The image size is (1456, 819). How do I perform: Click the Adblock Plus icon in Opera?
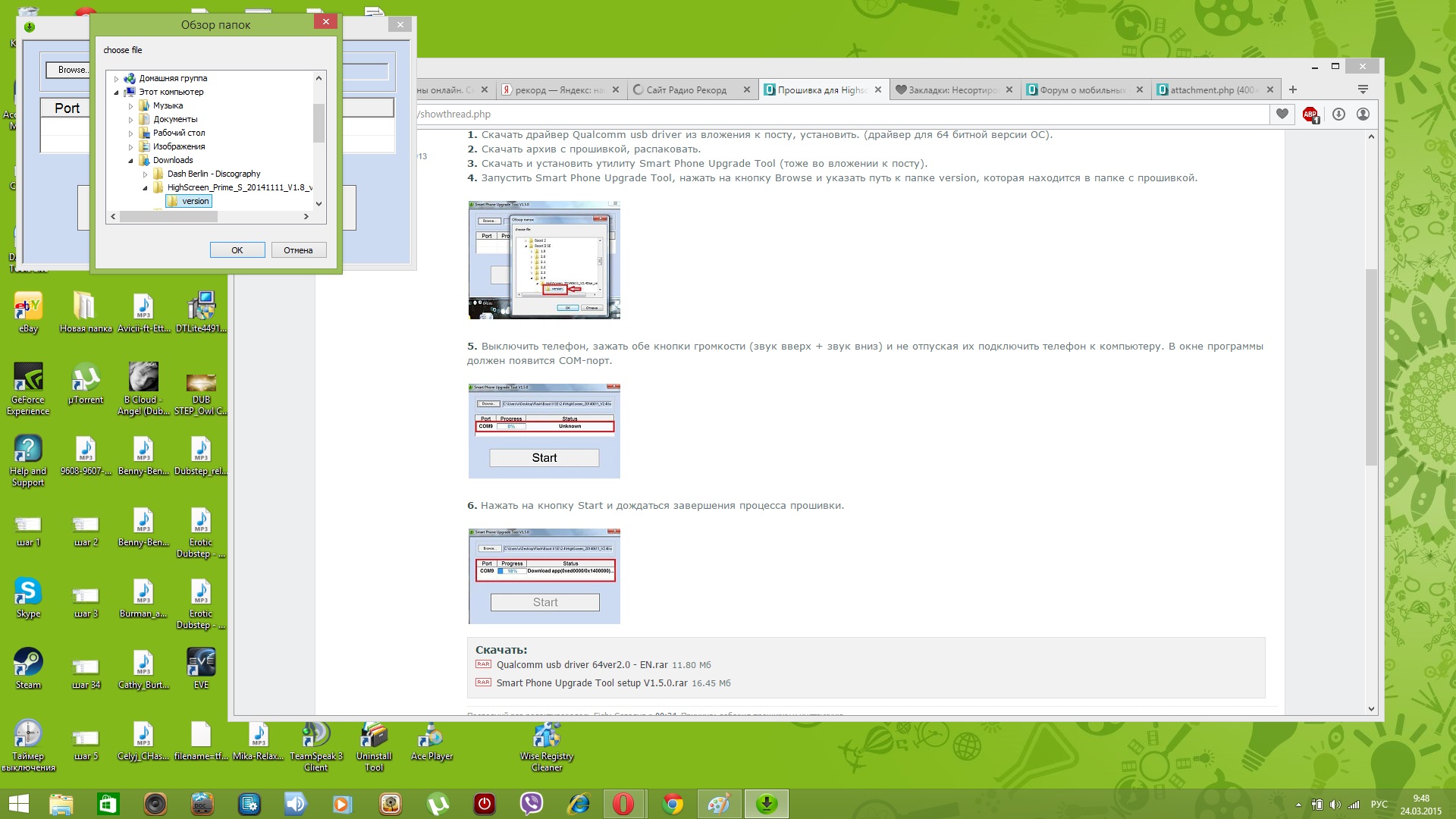pos(1310,115)
